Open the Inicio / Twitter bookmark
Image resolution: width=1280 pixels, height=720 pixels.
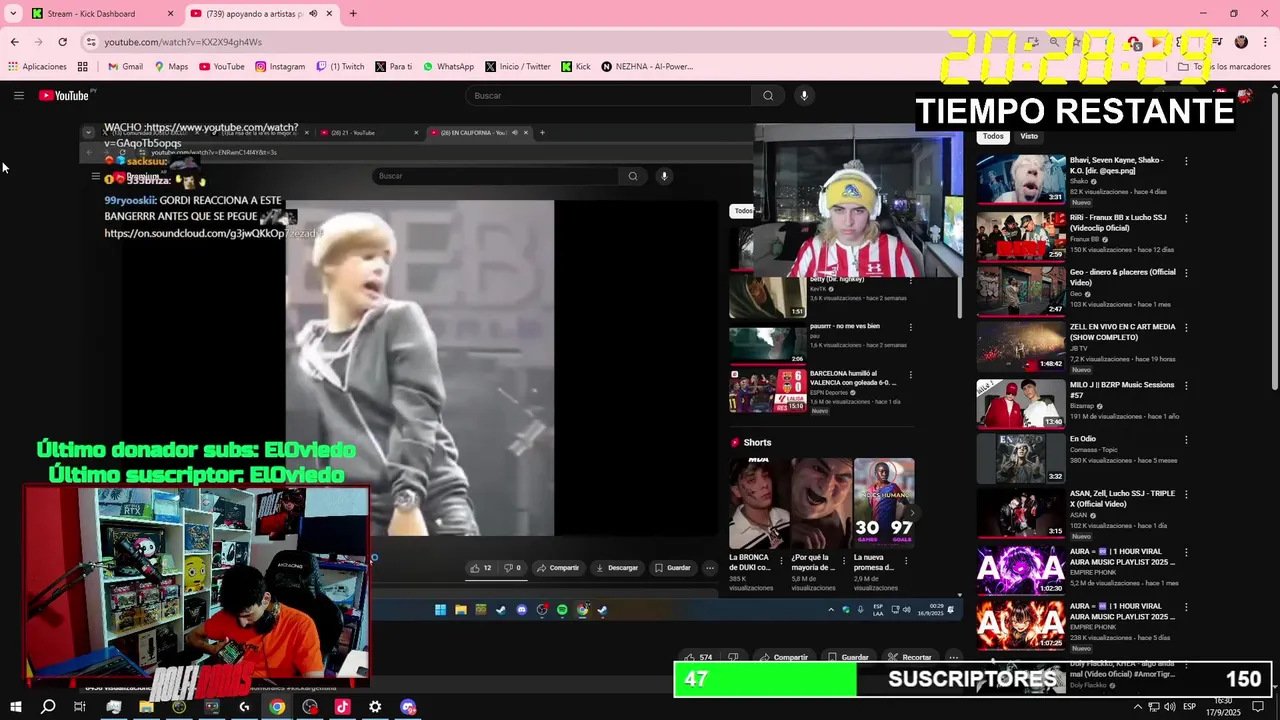click(x=518, y=67)
